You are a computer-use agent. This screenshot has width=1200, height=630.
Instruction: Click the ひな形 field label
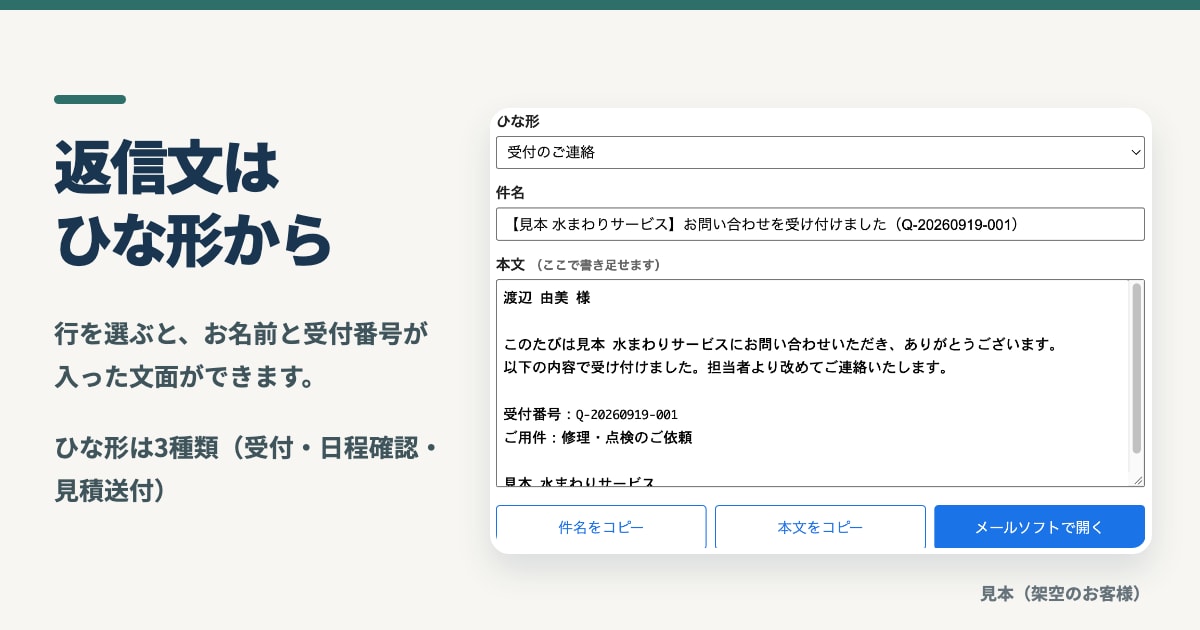(518, 121)
